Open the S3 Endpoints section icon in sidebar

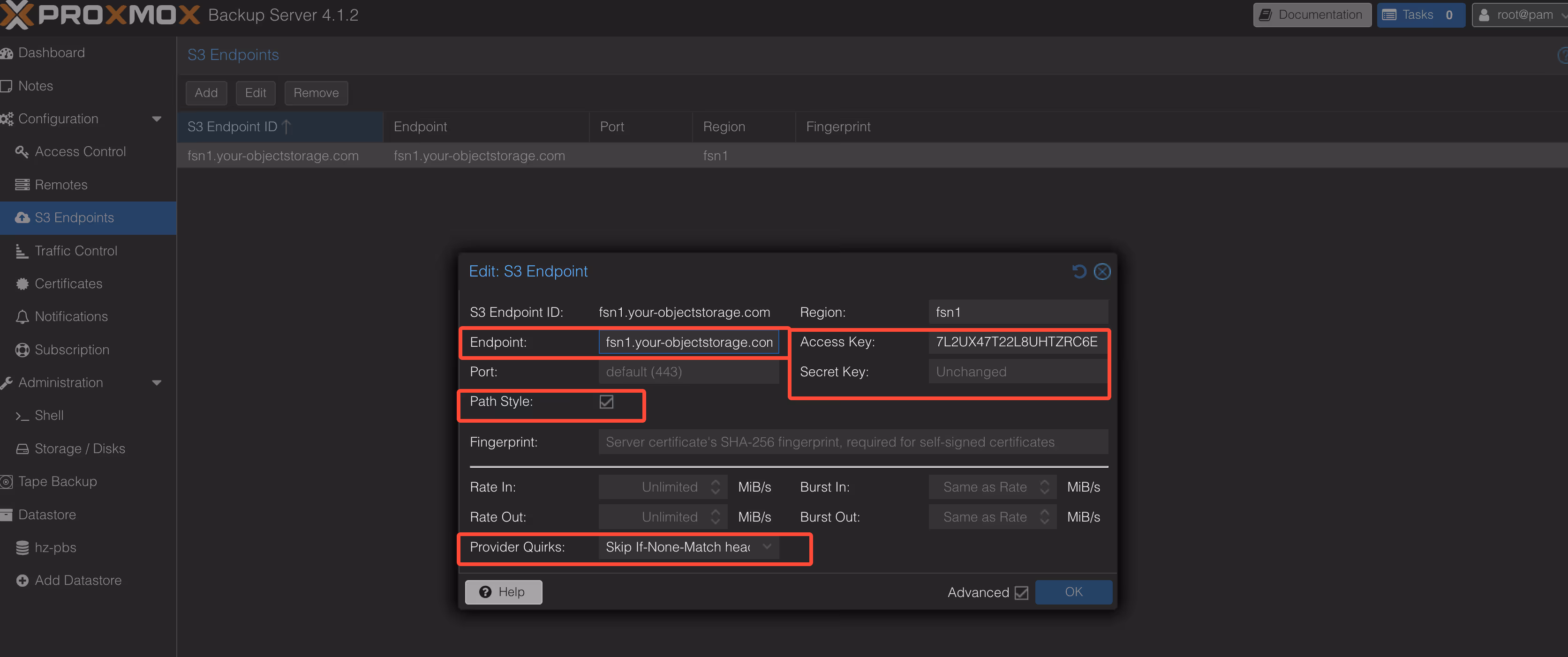coord(23,218)
